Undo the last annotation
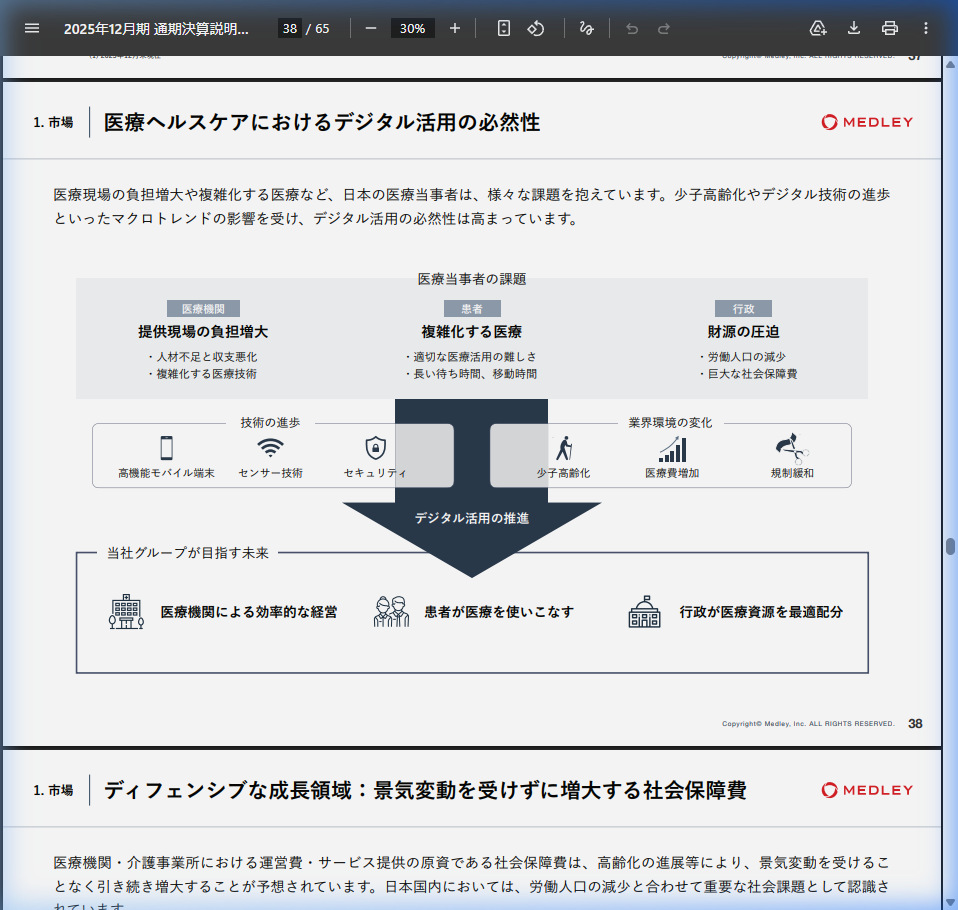 (x=631, y=28)
